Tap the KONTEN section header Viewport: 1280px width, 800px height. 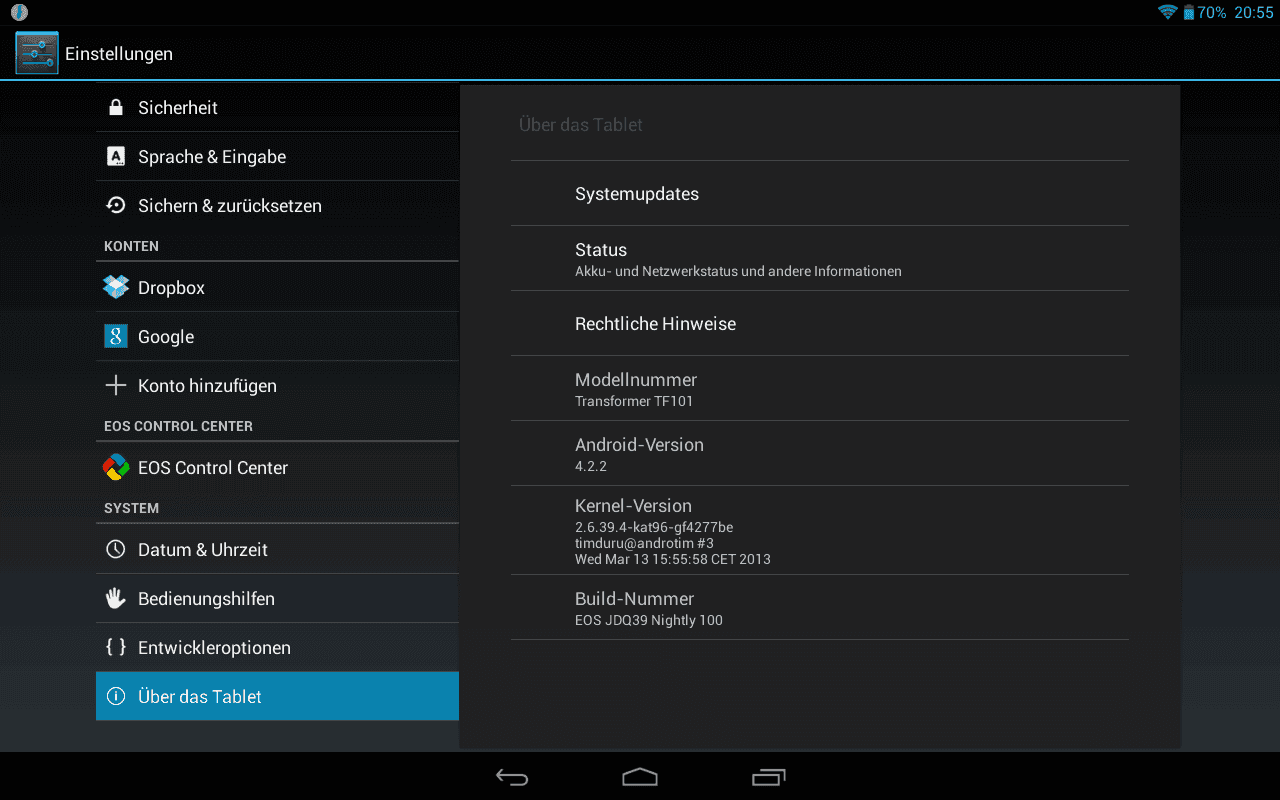click(131, 246)
